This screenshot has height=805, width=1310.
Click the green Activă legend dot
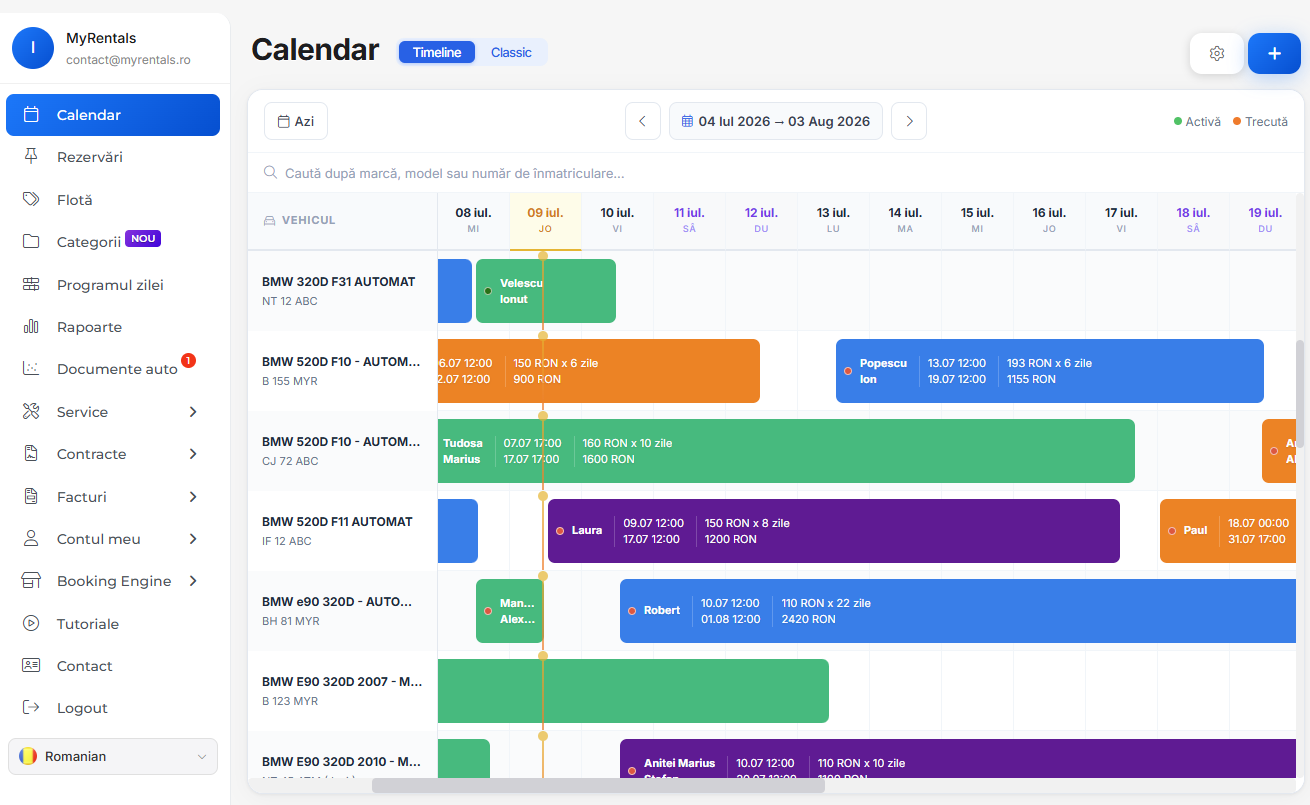coord(1178,122)
